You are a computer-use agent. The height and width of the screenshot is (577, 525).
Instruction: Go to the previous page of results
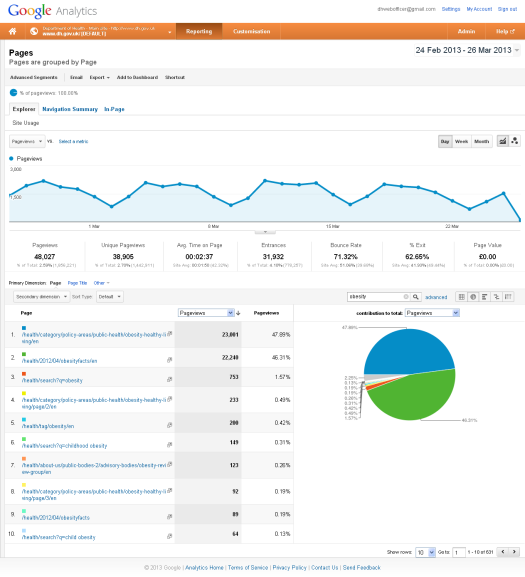coord(503,552)
